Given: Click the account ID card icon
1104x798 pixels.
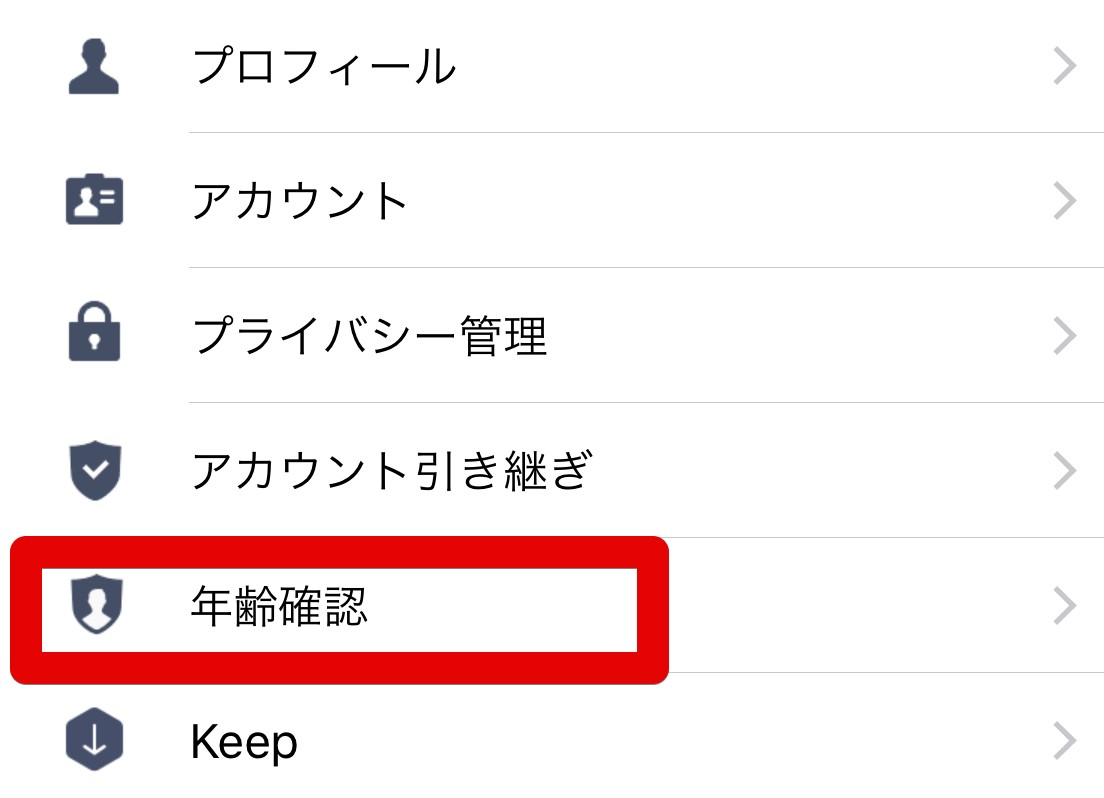Looking at the screenshot, I should coord(94,200).
